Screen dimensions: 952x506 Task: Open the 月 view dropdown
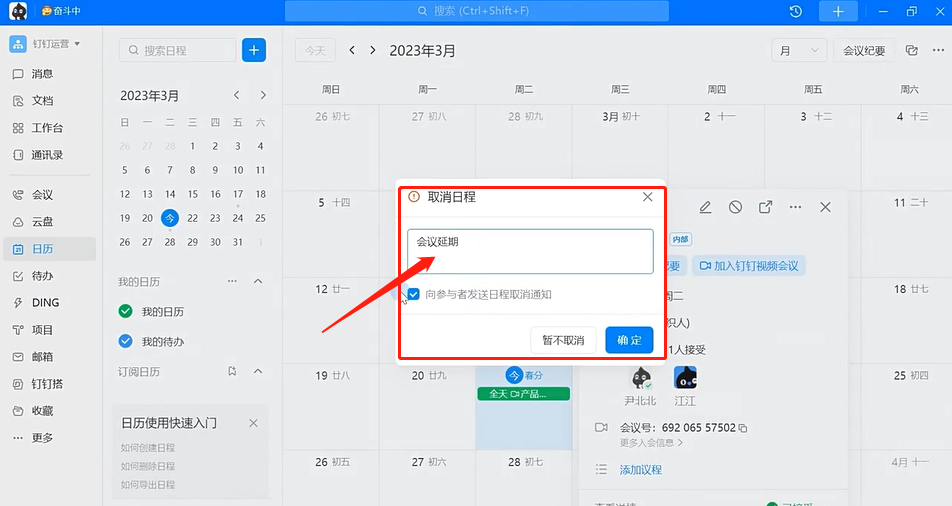pos(799,50)
